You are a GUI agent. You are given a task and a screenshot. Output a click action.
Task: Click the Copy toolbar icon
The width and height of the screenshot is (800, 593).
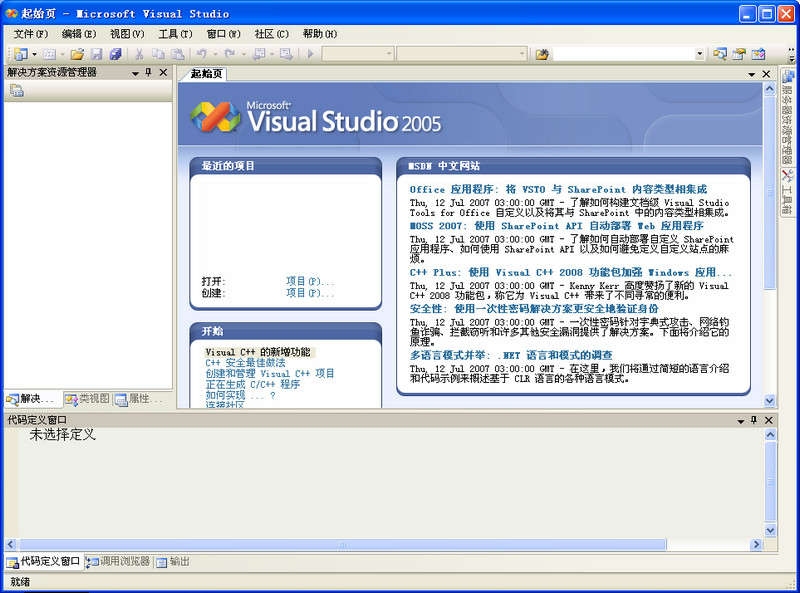click(x=158, y=54)
